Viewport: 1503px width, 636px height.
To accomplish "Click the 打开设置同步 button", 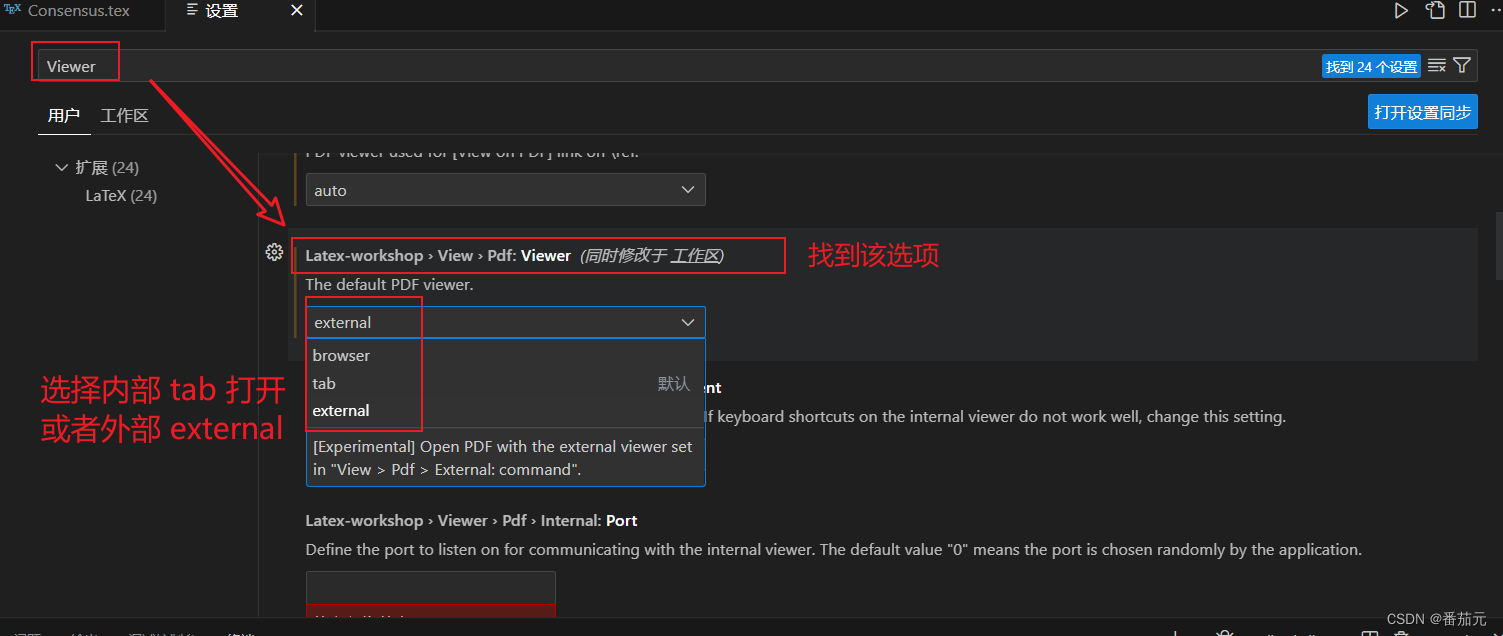I will (1422, 112).
